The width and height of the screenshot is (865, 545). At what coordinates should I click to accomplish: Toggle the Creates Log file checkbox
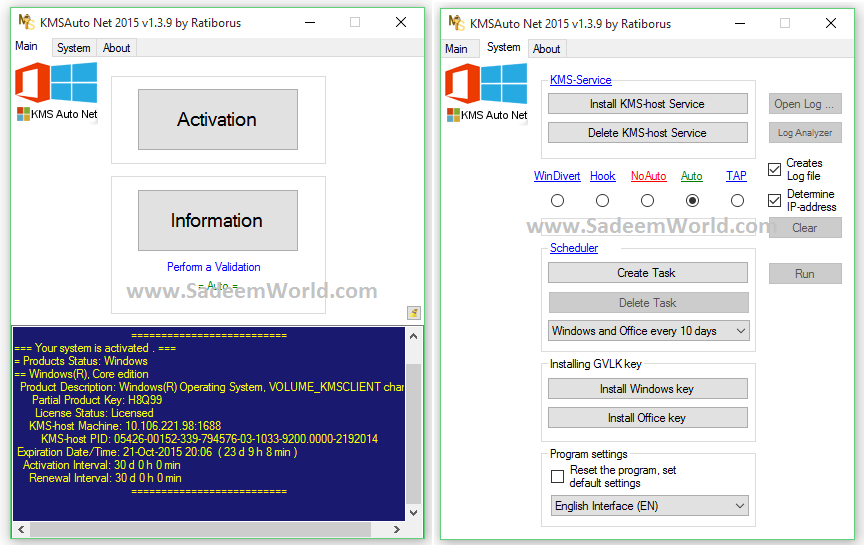775,170
